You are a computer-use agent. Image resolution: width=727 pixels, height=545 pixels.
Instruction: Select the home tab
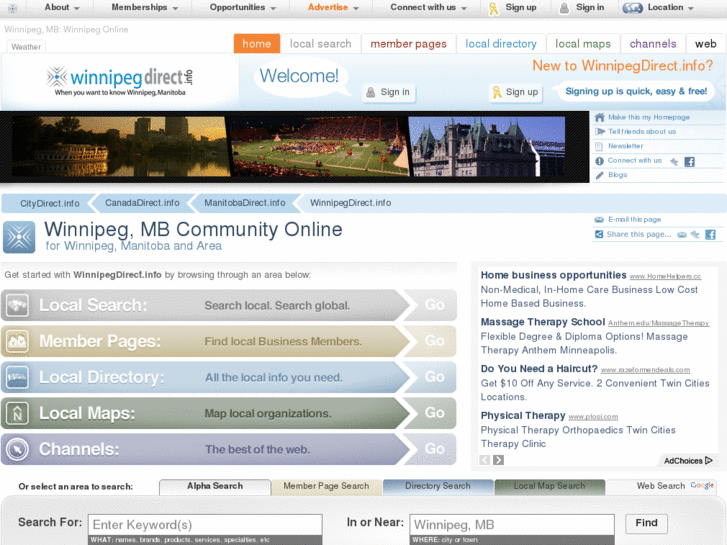(x=256, y=44)
